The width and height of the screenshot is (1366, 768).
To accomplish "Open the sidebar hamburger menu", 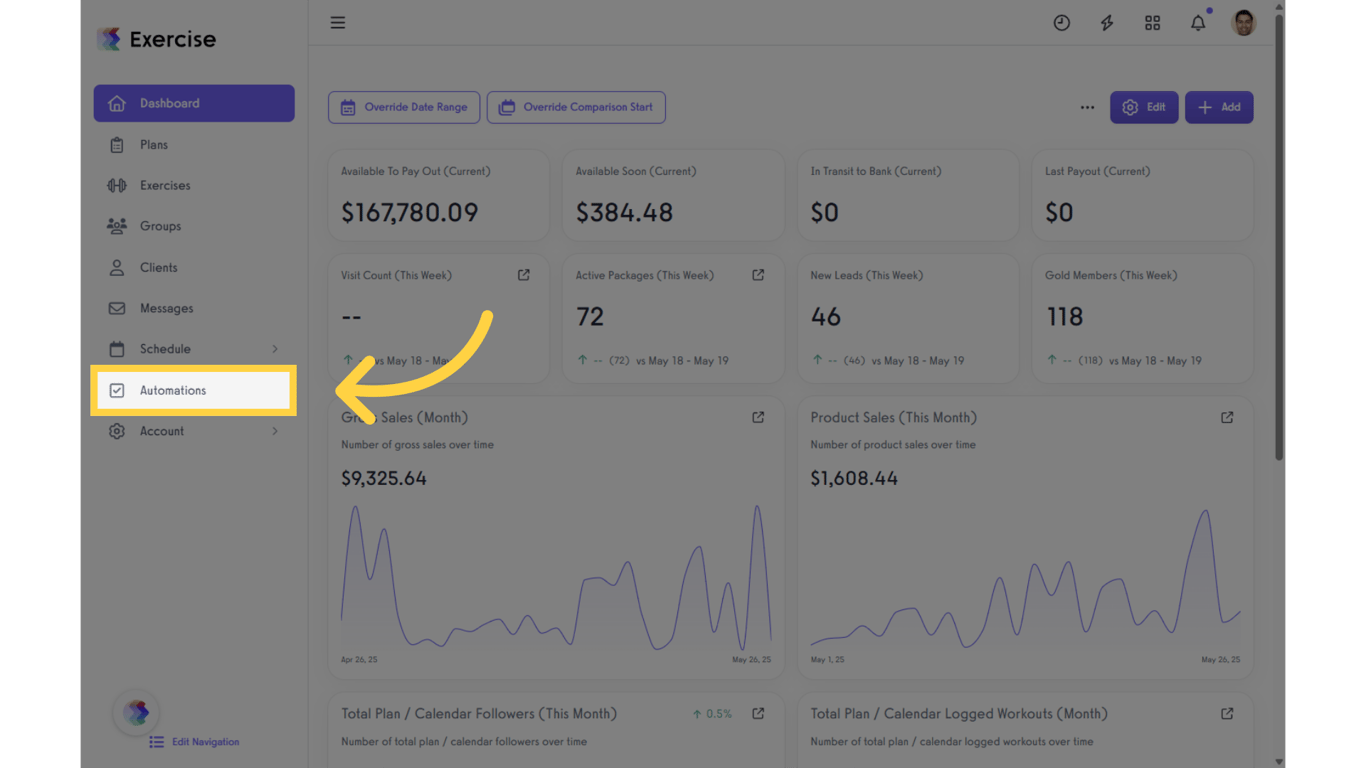I will pos(337,22).
